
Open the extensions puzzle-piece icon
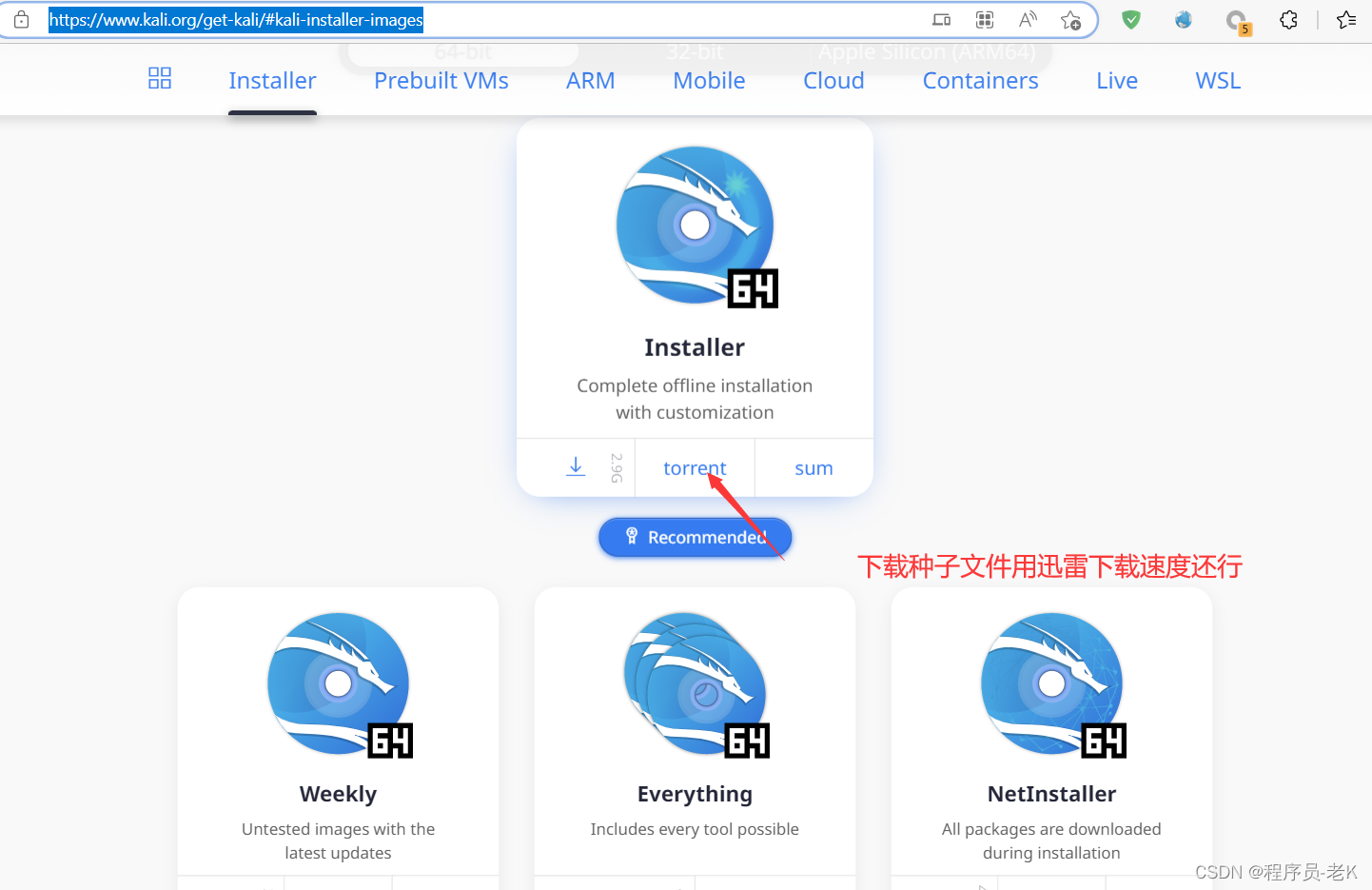[x=1288, y=19]
